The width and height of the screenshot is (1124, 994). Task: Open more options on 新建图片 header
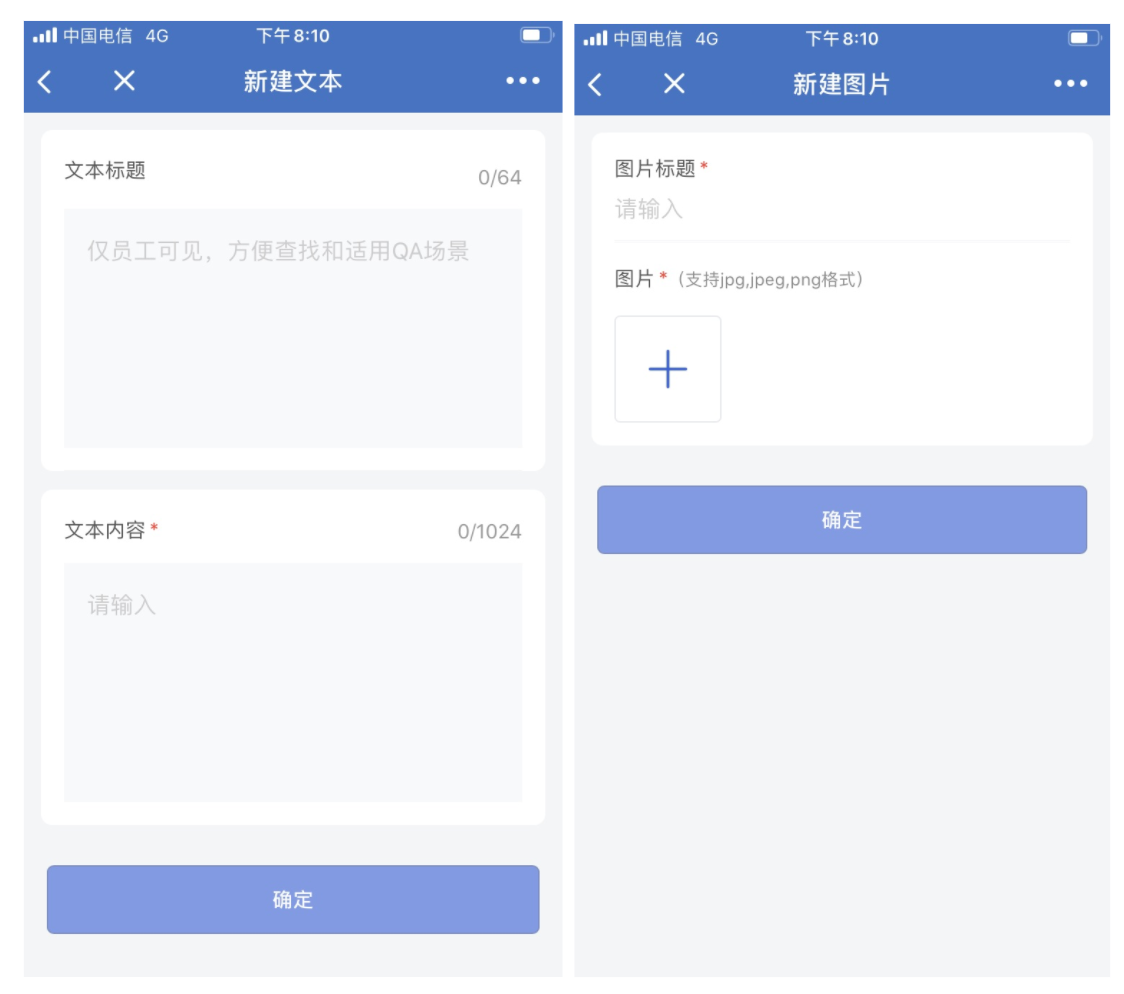[1070, 84]
